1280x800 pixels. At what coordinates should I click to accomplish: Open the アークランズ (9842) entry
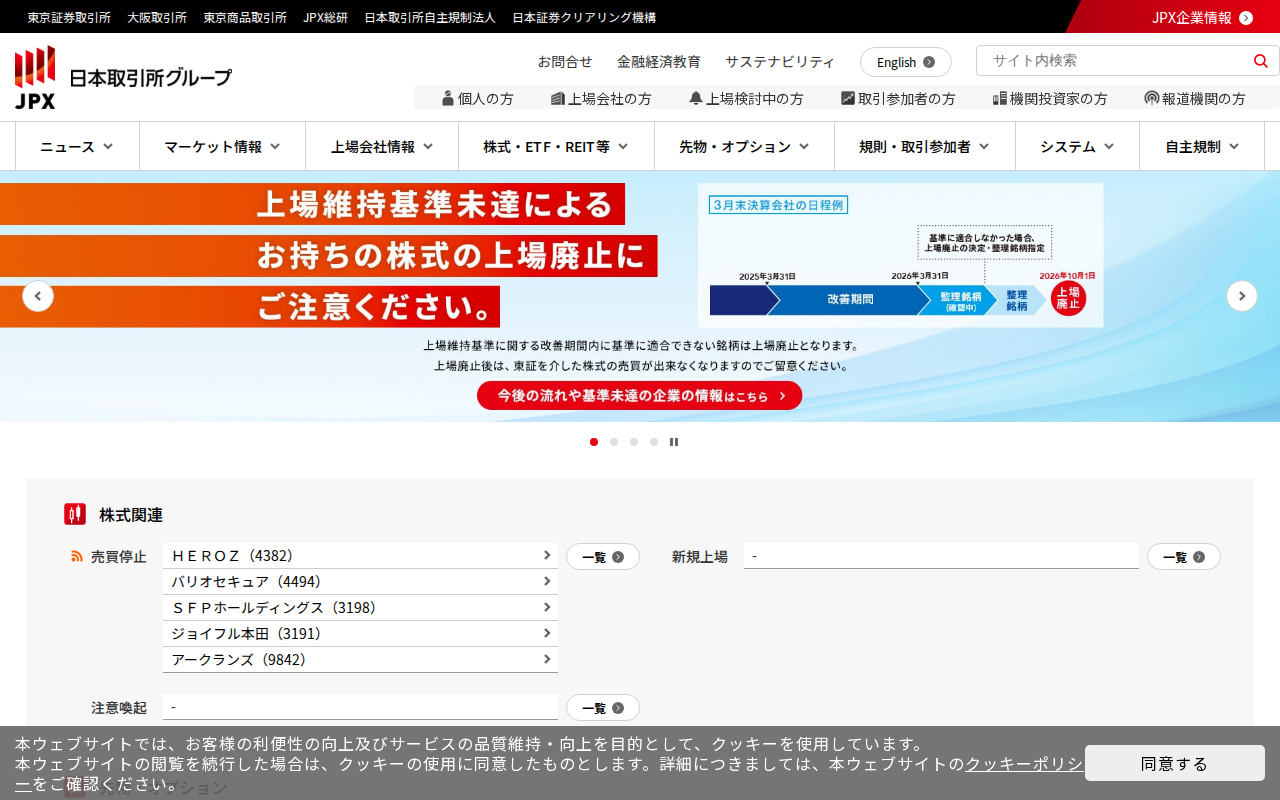coord(360,660)
